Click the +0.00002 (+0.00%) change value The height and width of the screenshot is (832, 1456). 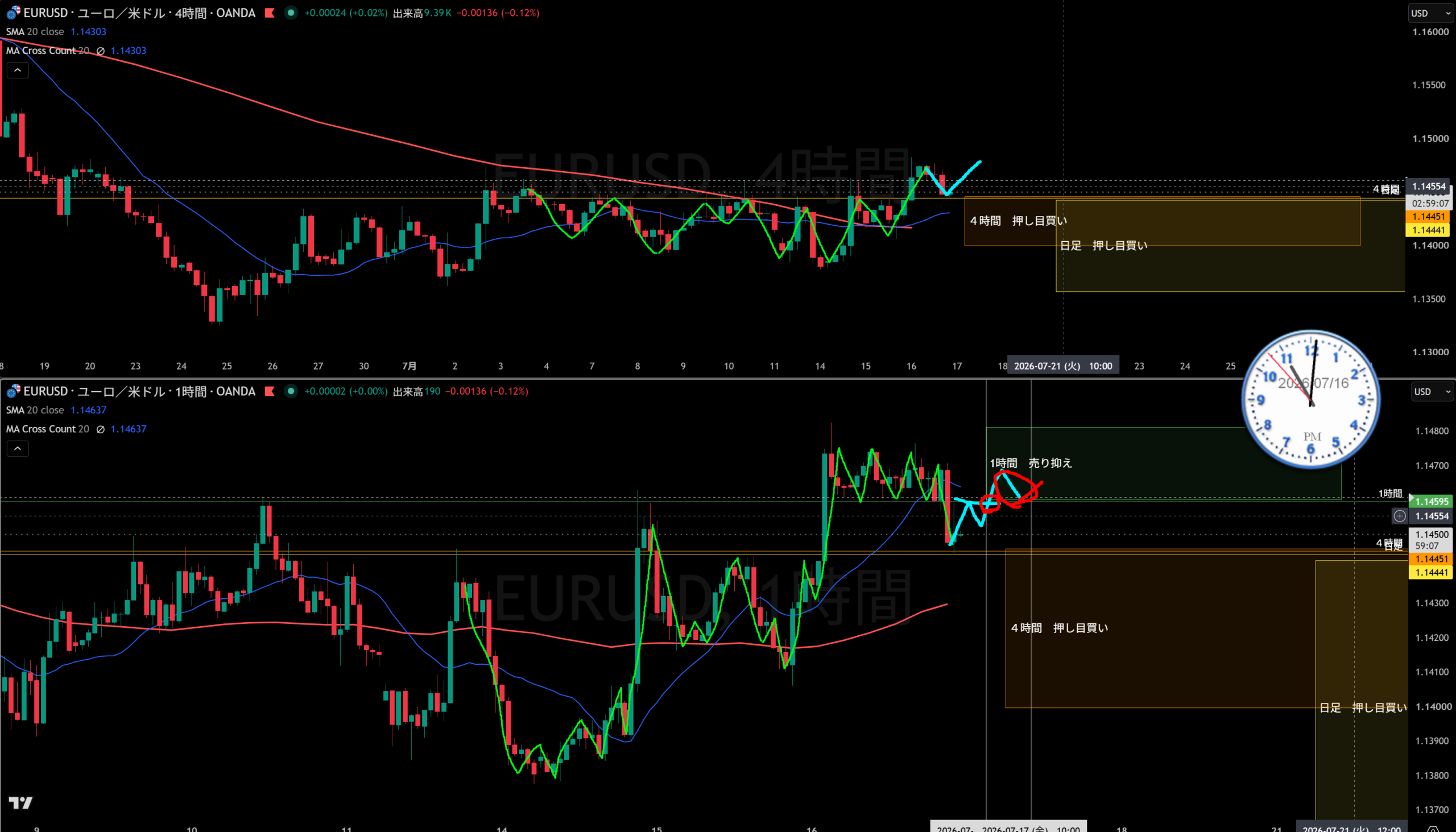coord(346,391)
